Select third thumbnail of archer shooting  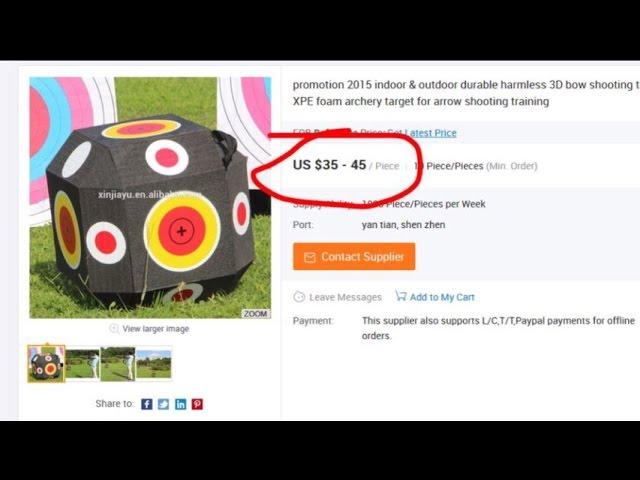(118, 364)
